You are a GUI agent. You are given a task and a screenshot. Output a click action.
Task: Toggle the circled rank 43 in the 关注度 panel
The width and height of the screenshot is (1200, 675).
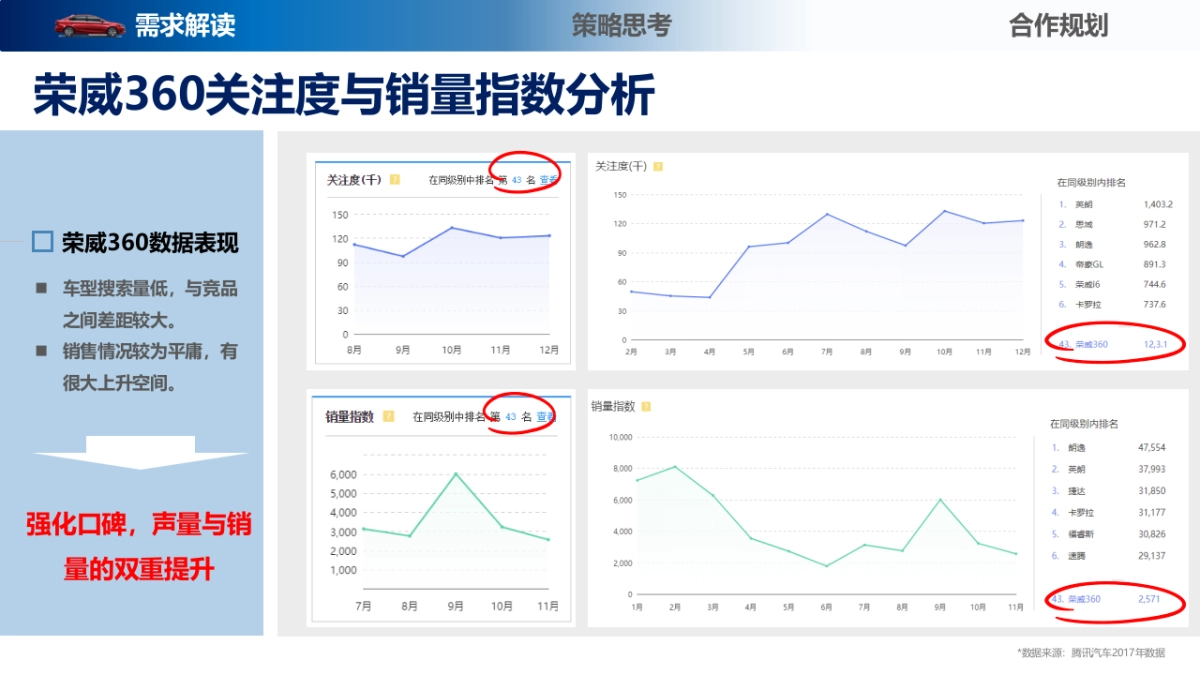coord(516,180)
